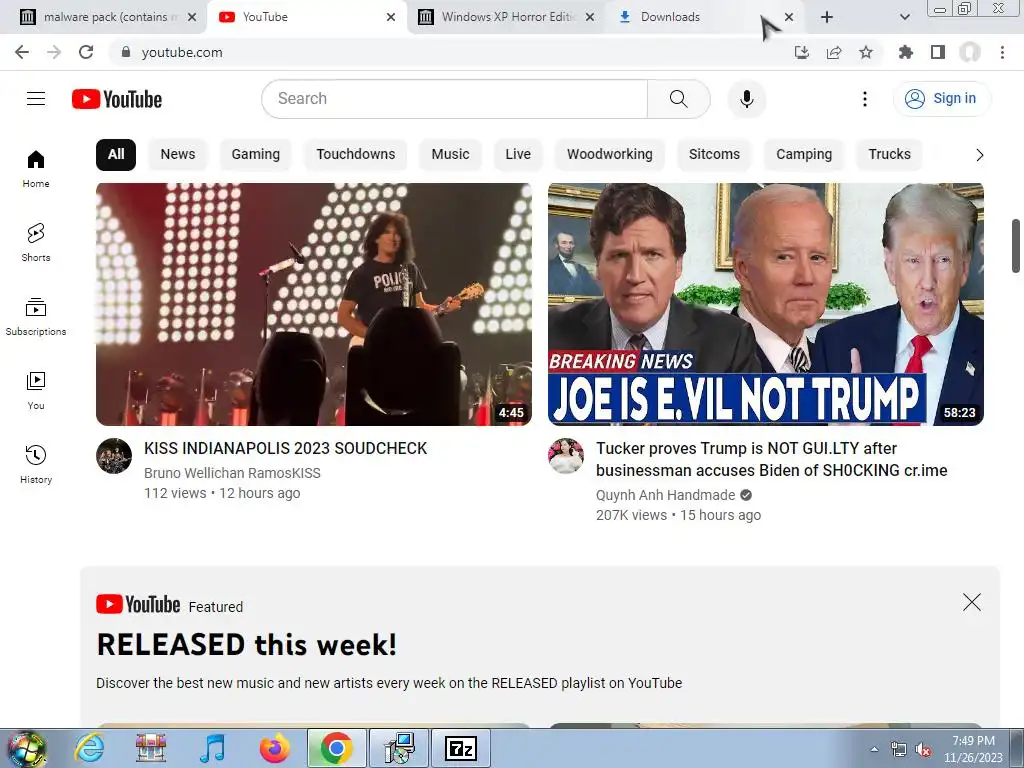Close the YouTube tab
Screen dimensions: 1024x768
pyautogui.click(x=391, y=17)
